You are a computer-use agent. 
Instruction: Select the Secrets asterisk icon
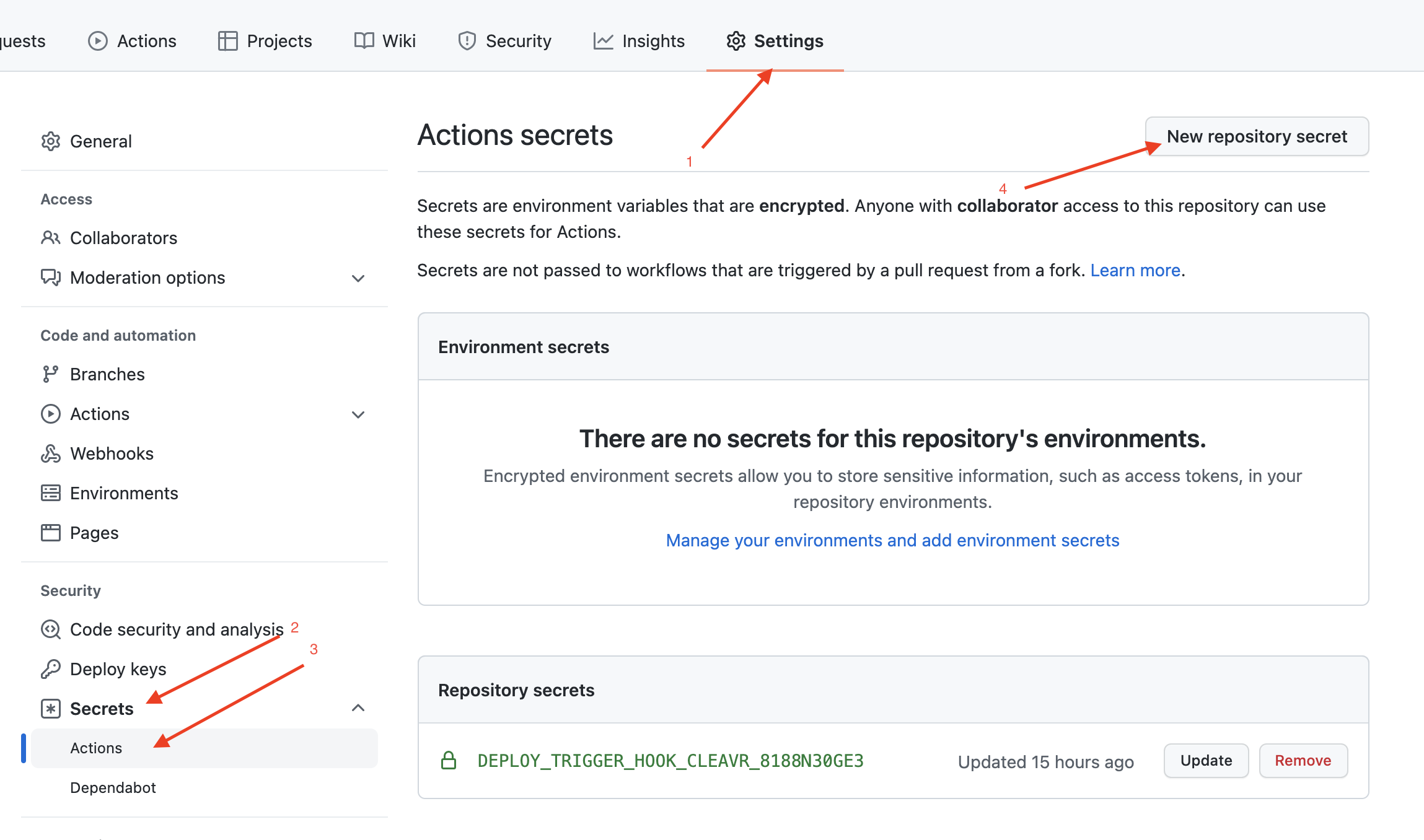click(51, 709)
